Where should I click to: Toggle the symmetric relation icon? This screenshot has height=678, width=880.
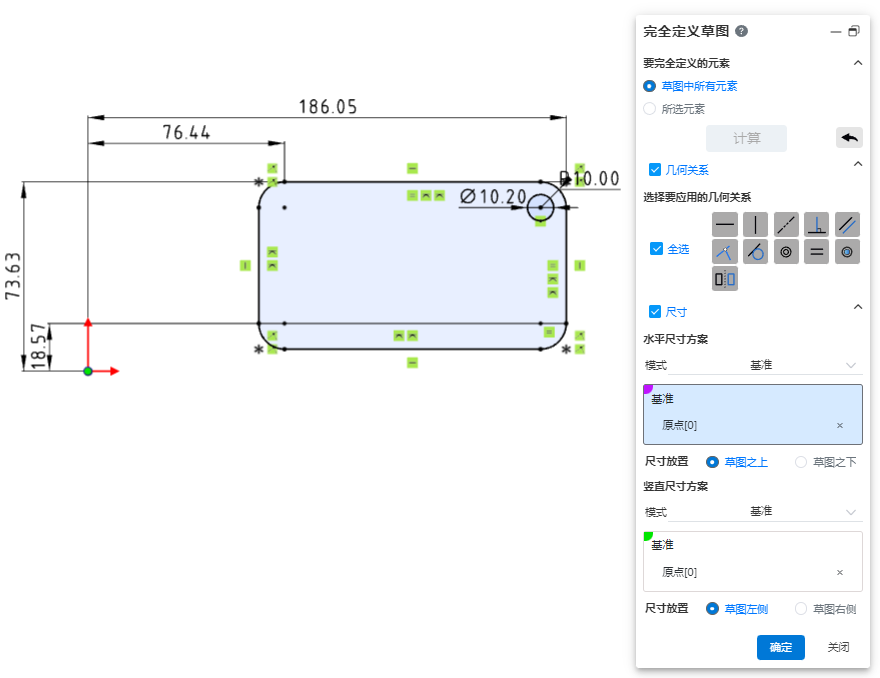click(x=725, y=279)
